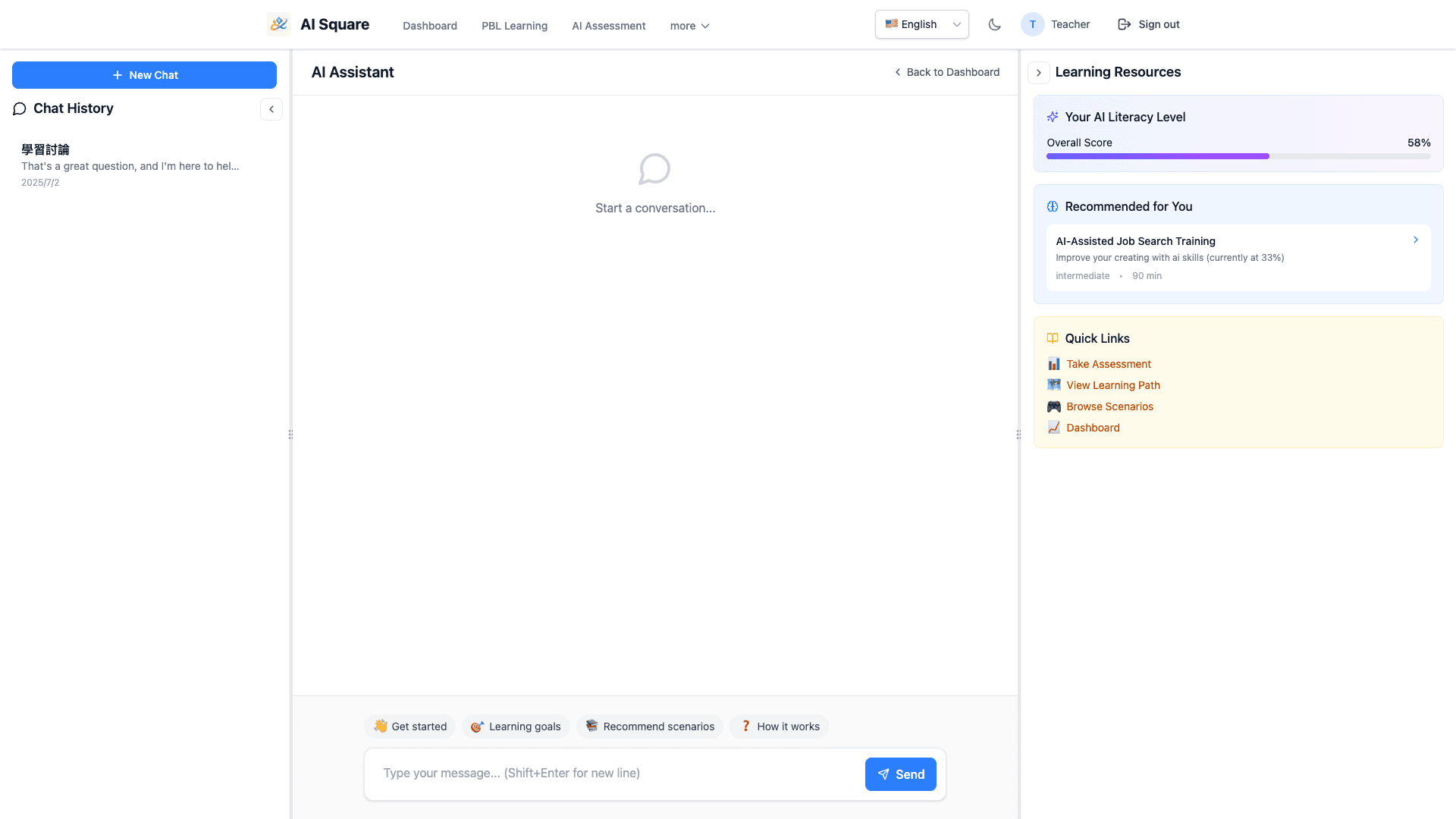Go to the AI Assessment nav item
The width and height of the screenshot is (1456, 819).
pyautogui.click(x=608, y=26)
